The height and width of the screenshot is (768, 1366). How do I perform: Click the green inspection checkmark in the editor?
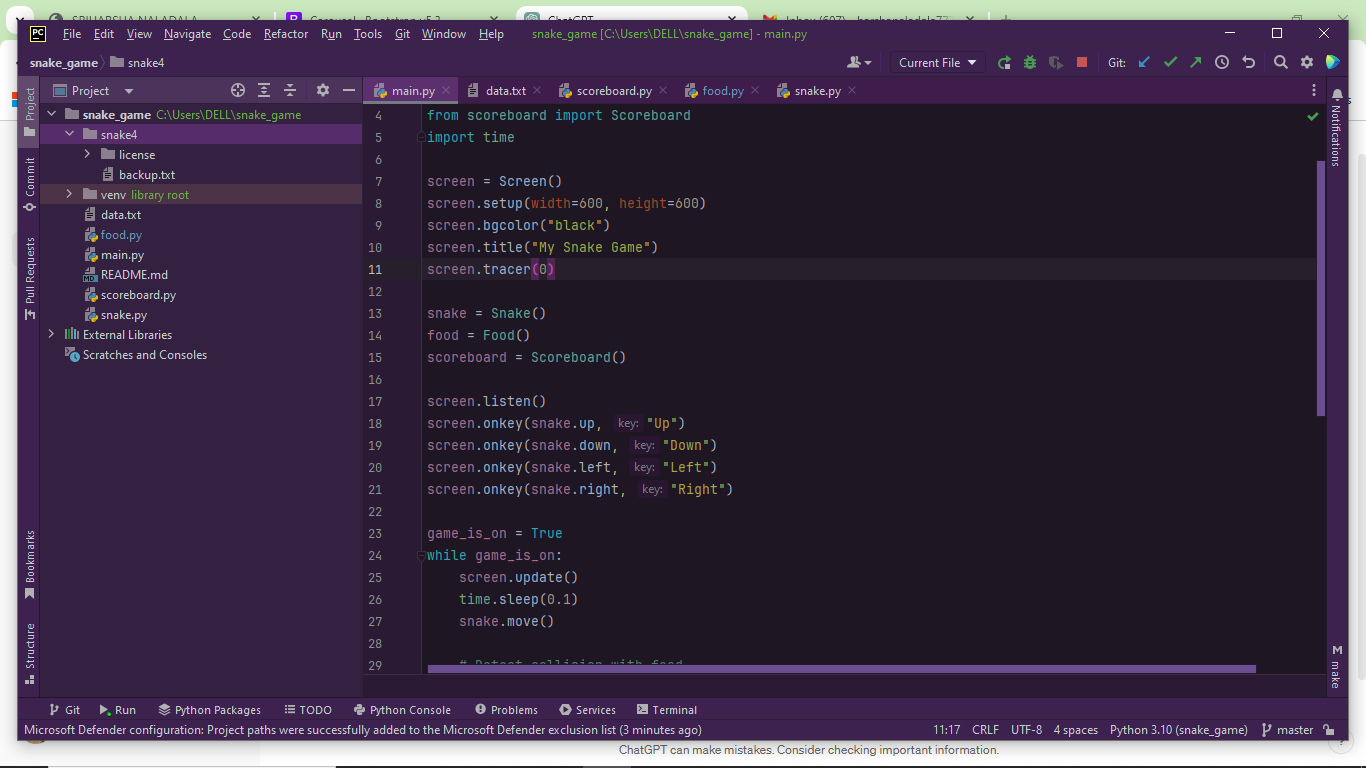coord(1312,117)
